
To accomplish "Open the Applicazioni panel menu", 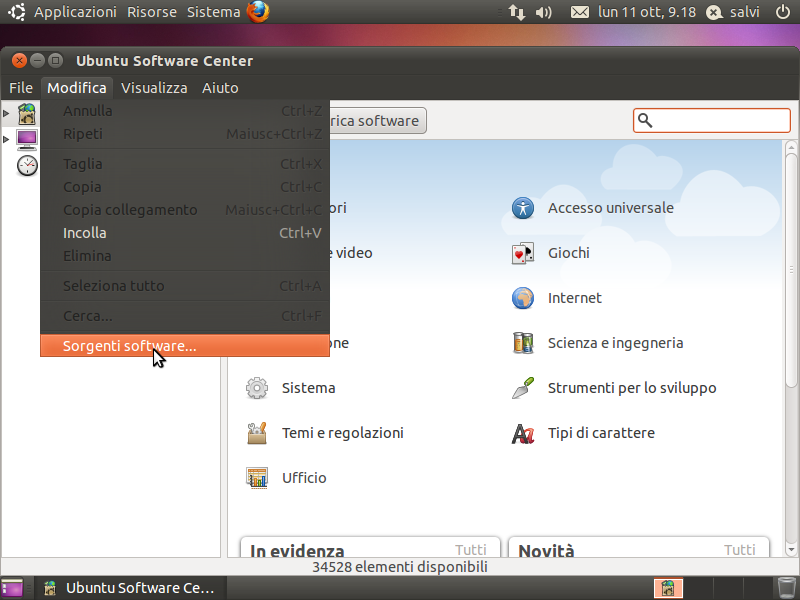I will click(x=75, y=12).
